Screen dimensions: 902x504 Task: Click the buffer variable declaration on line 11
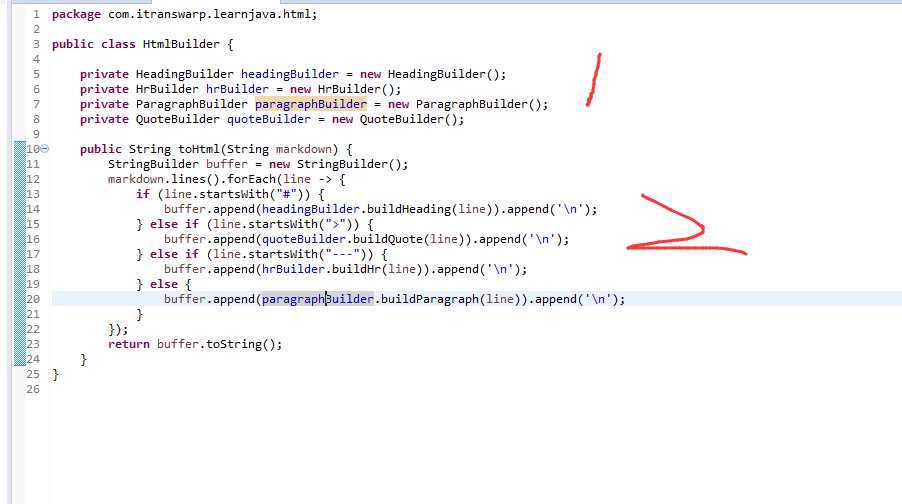pos(227,164)
